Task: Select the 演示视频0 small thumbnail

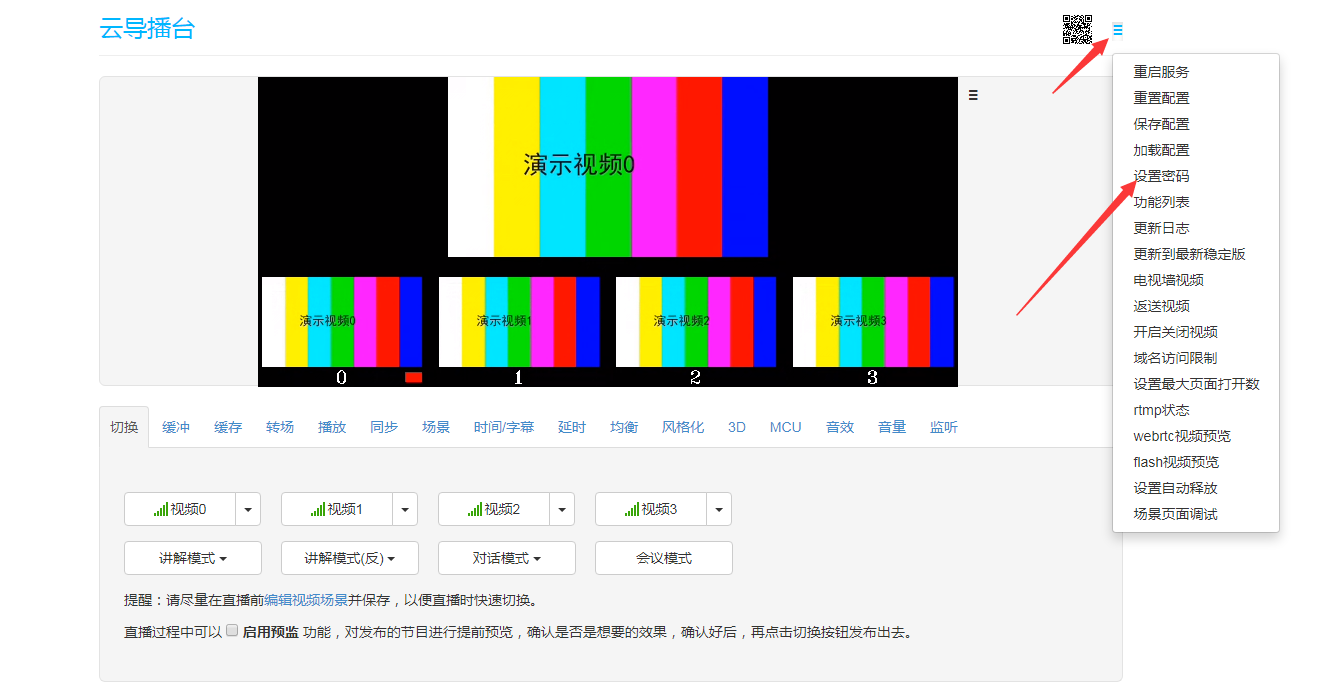Action: coord(342,322)
